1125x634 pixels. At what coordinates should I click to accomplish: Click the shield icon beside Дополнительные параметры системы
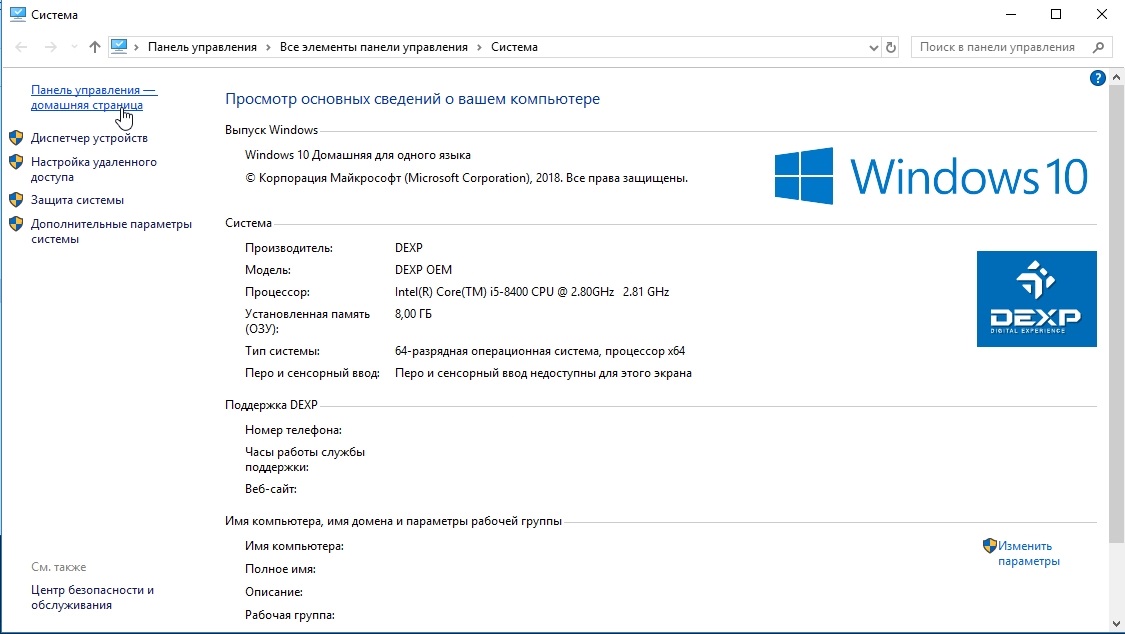[x=16, y=224]
